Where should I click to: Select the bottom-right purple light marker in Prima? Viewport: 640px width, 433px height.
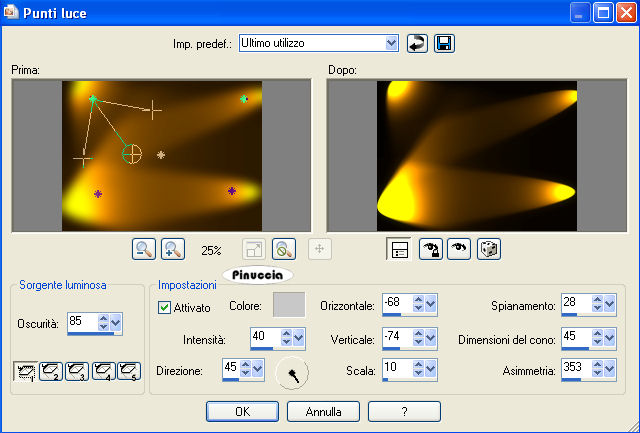(232, 191)
